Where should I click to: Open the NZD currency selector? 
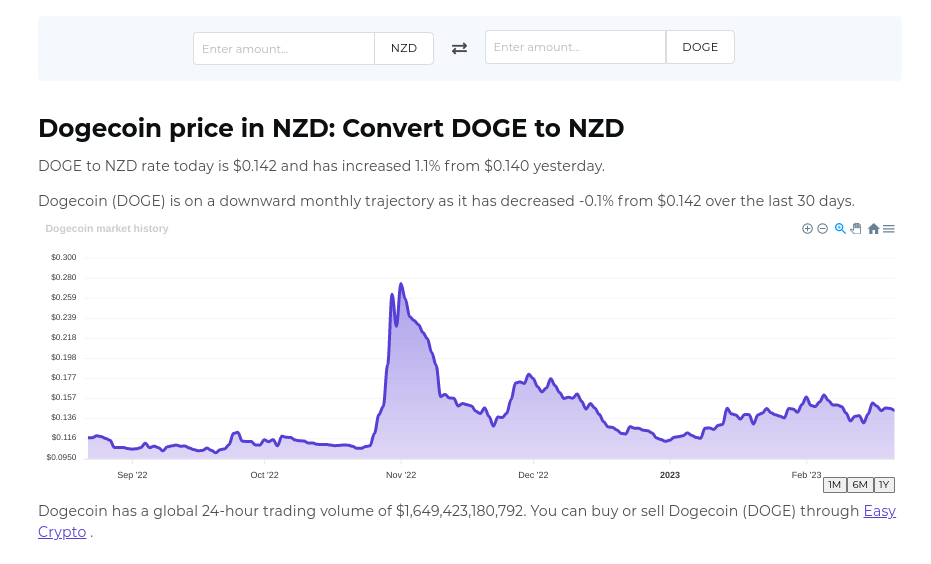[x=404, y=48]
